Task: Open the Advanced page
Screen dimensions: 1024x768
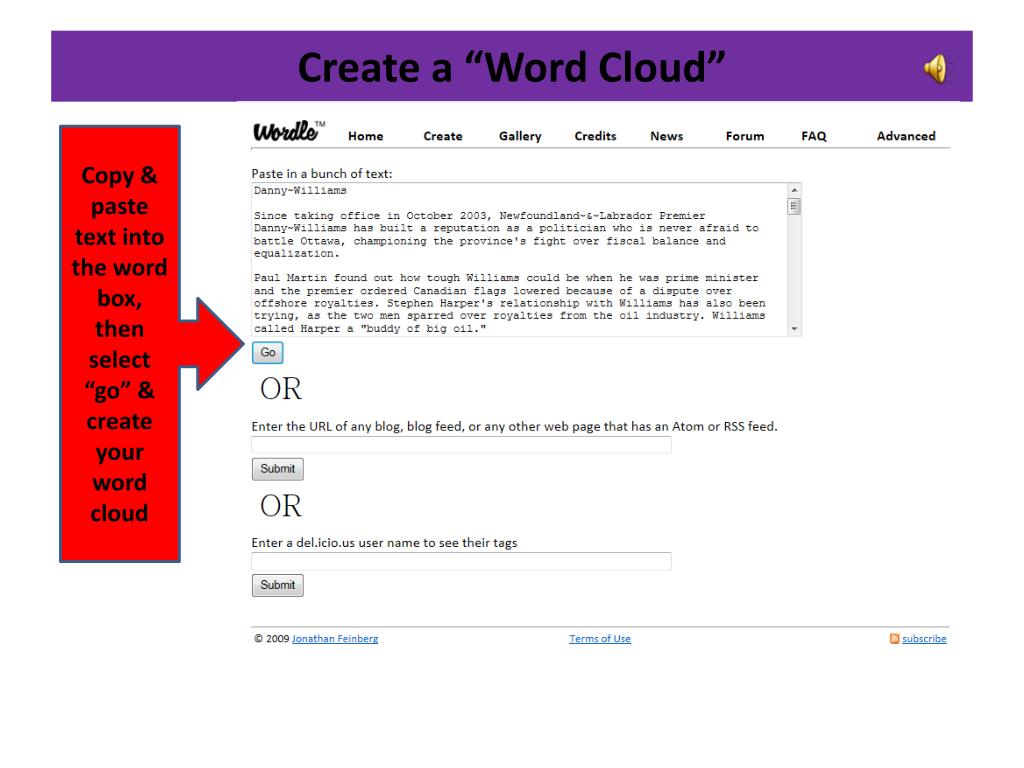Action: coord(906,136)
